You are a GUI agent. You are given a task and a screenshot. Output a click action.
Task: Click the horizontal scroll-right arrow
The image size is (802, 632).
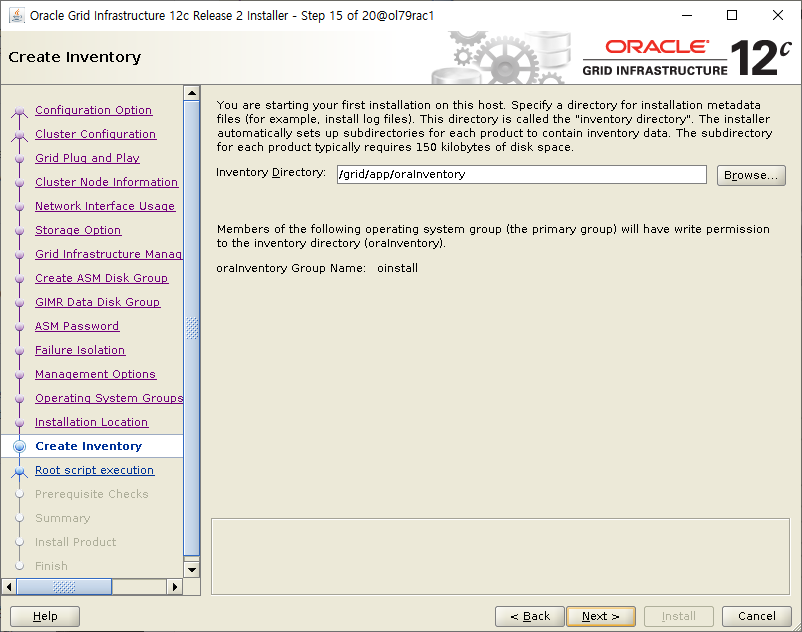coord(174,586)
